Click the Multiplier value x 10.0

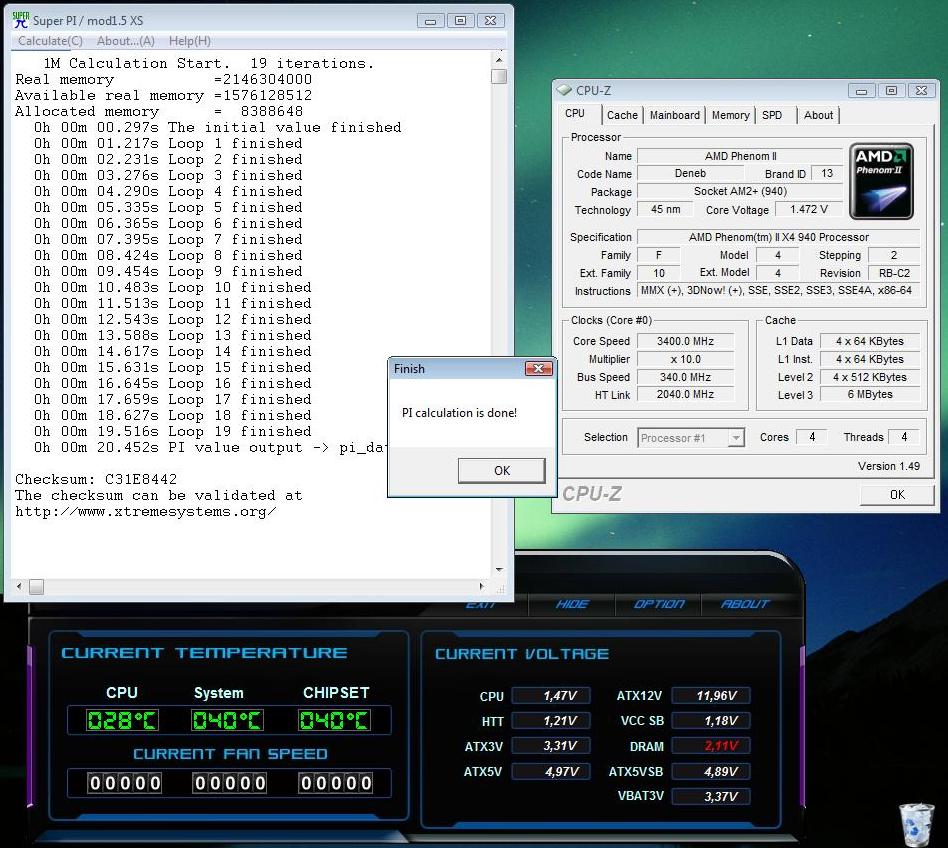pos(686,359)
